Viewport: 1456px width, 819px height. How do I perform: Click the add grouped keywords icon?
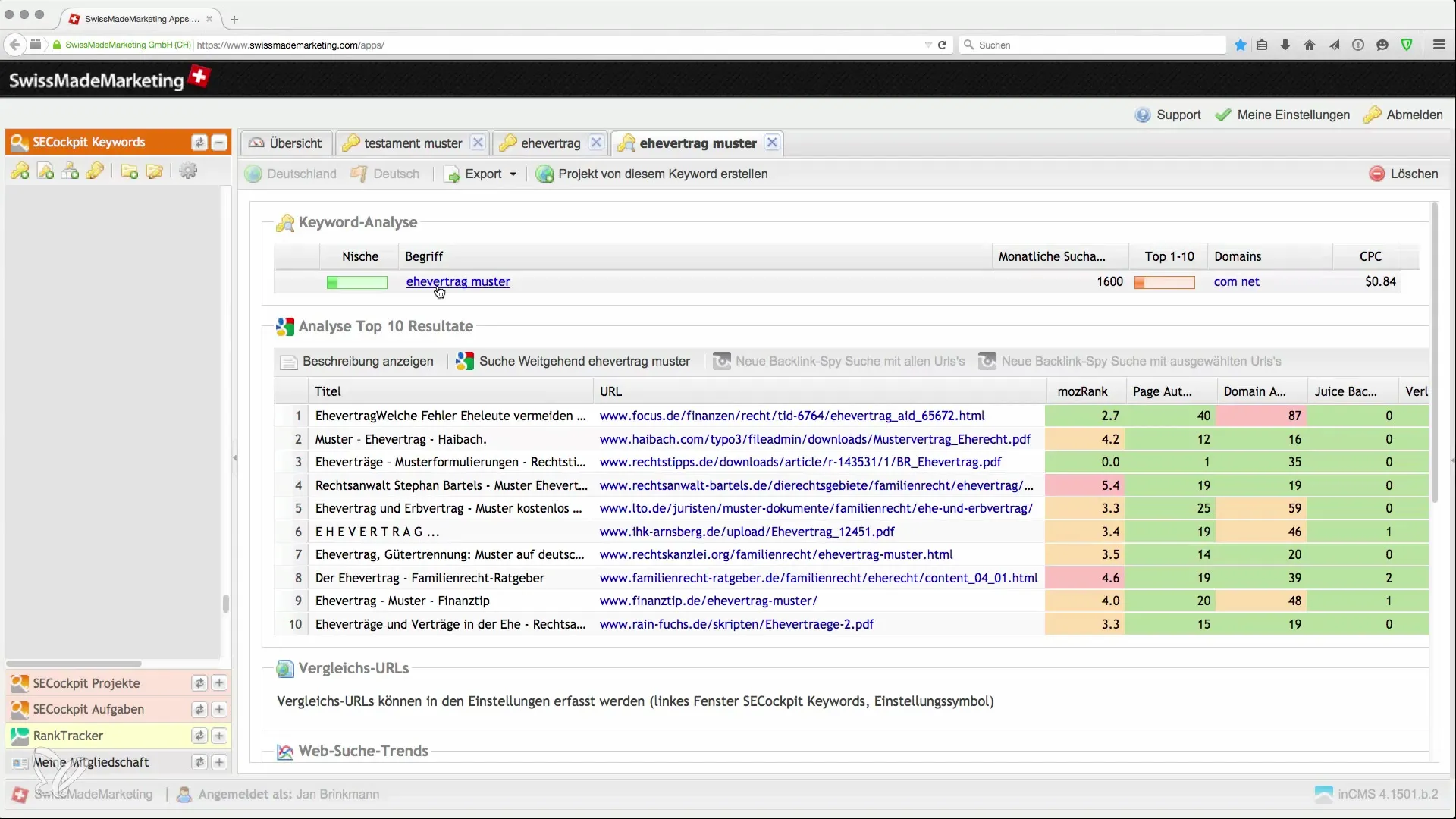tap(70, 171)
